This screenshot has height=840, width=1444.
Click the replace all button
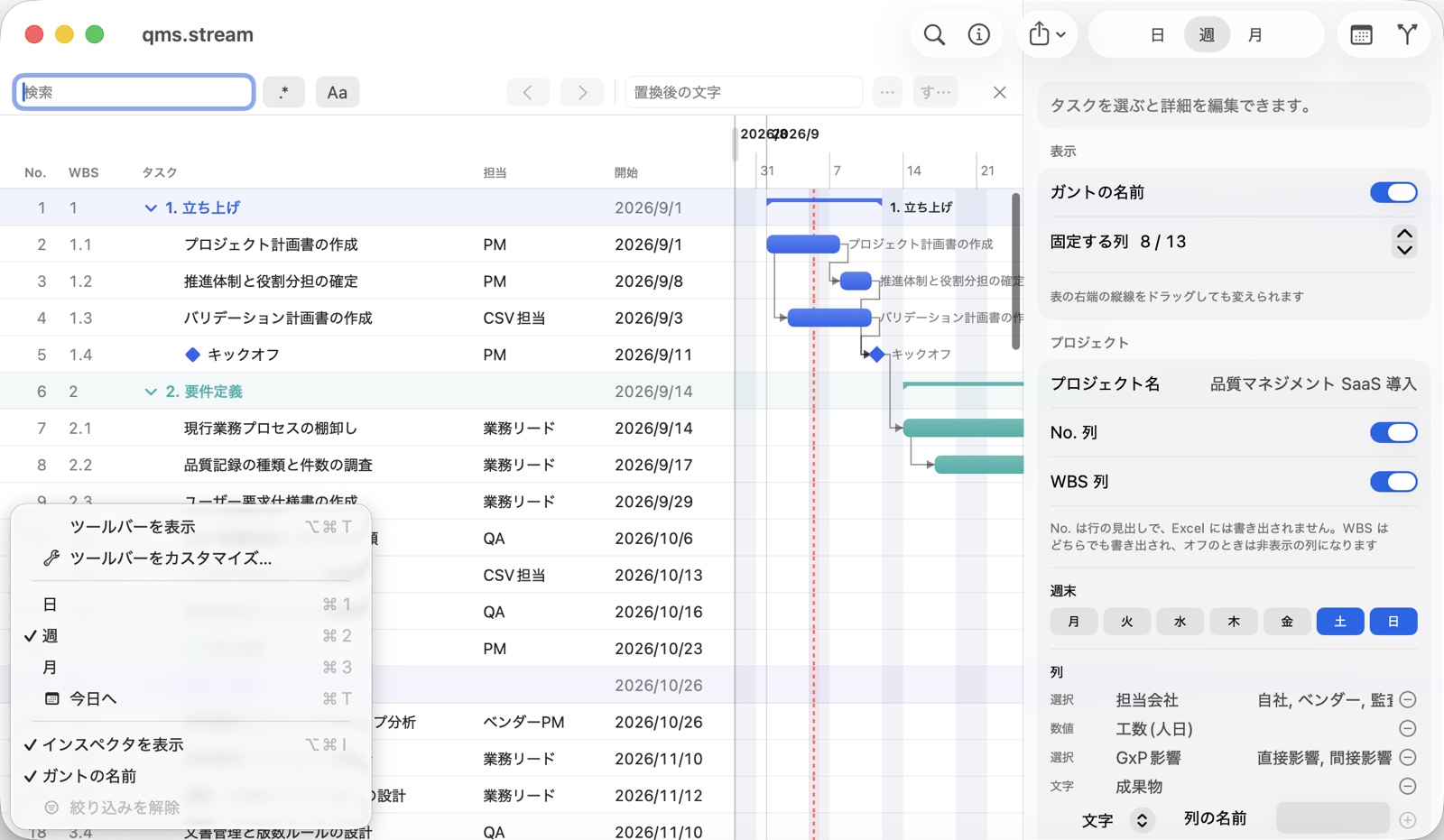(x=935, y=92)
